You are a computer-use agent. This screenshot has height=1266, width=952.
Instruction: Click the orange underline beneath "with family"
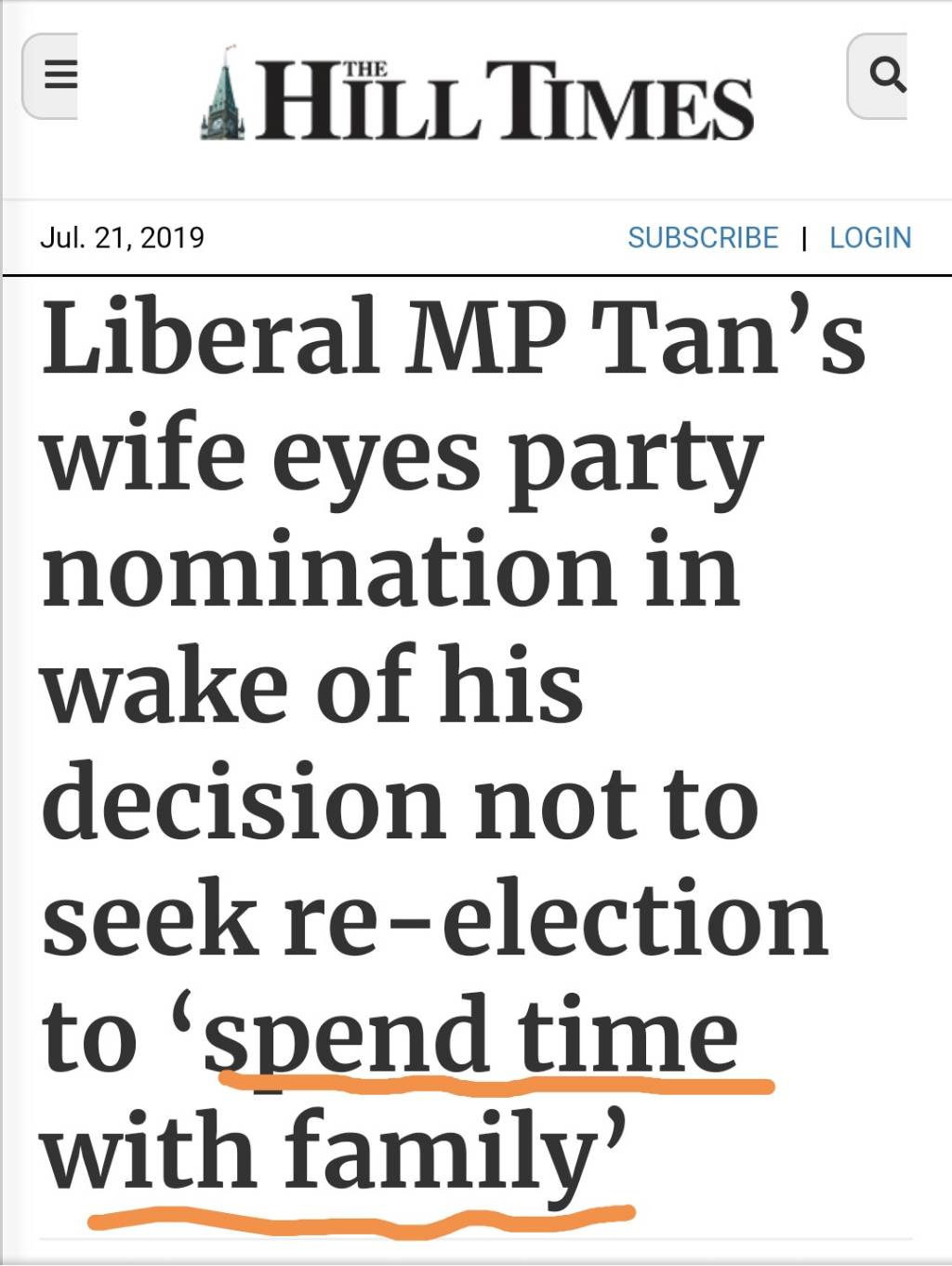coord(363,1218)
